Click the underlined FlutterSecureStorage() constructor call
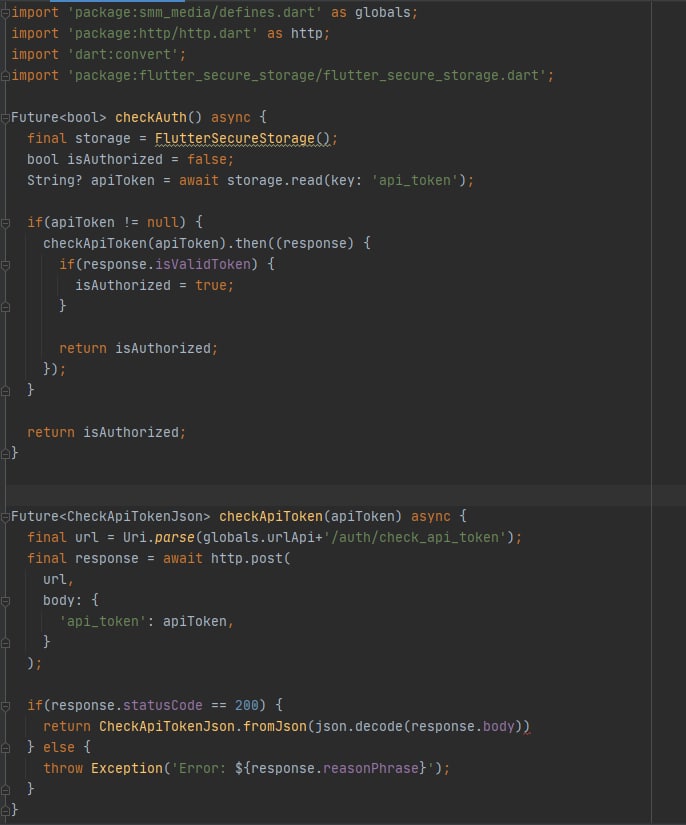 (x=242, y=138)
